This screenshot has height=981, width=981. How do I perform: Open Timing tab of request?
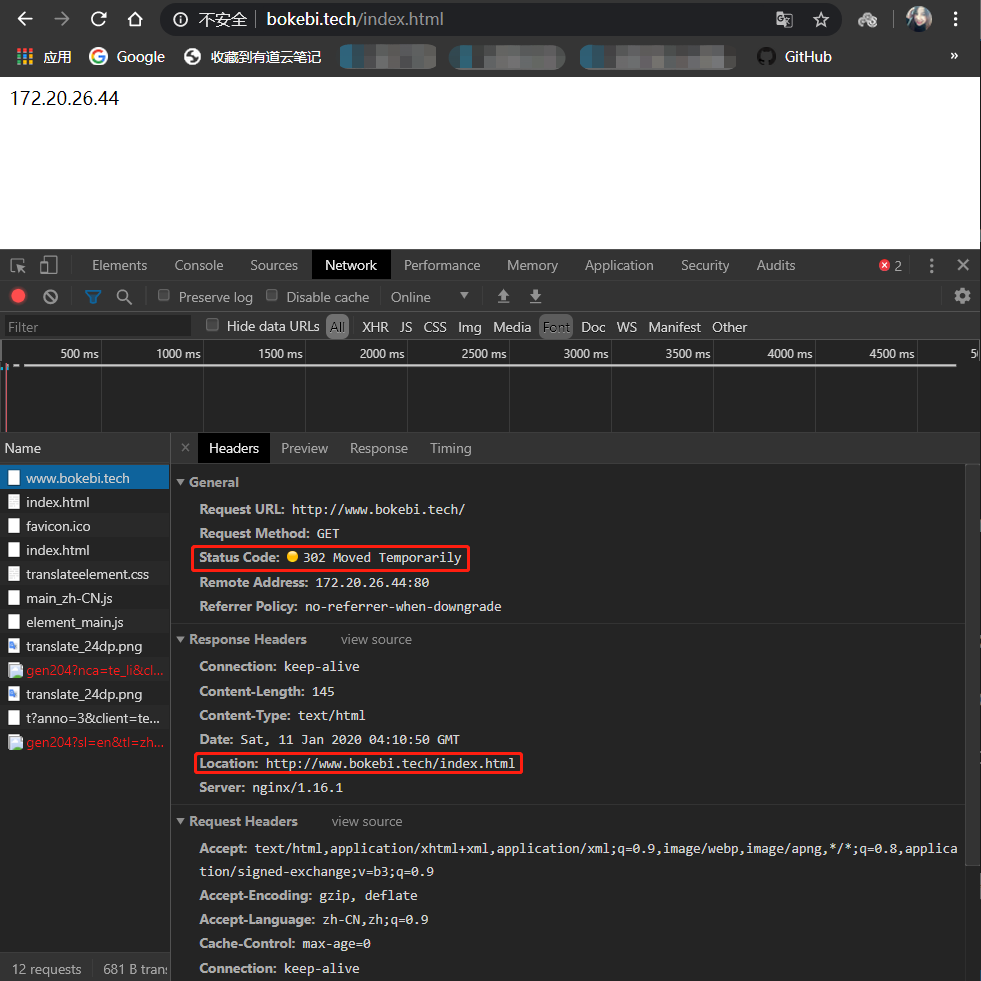pyautogui.click(x=450, y=448)
